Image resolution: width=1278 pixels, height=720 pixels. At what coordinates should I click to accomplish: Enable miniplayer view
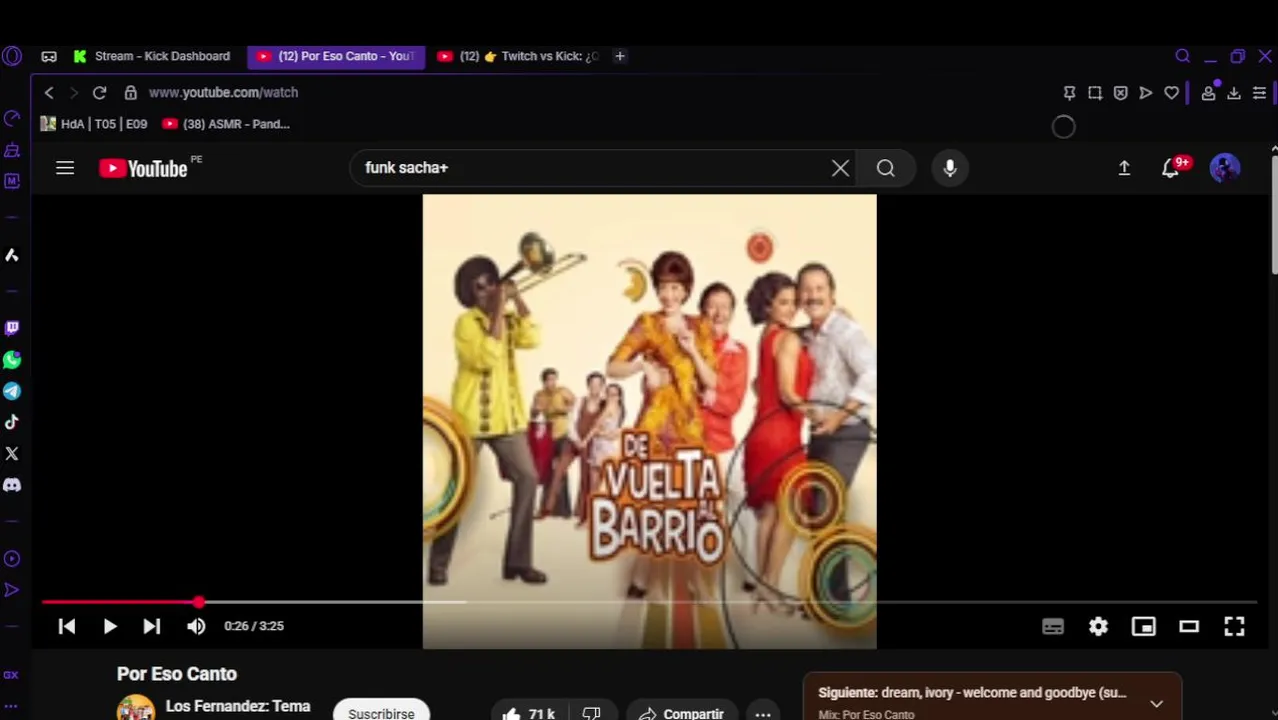tap(1143, 626)
